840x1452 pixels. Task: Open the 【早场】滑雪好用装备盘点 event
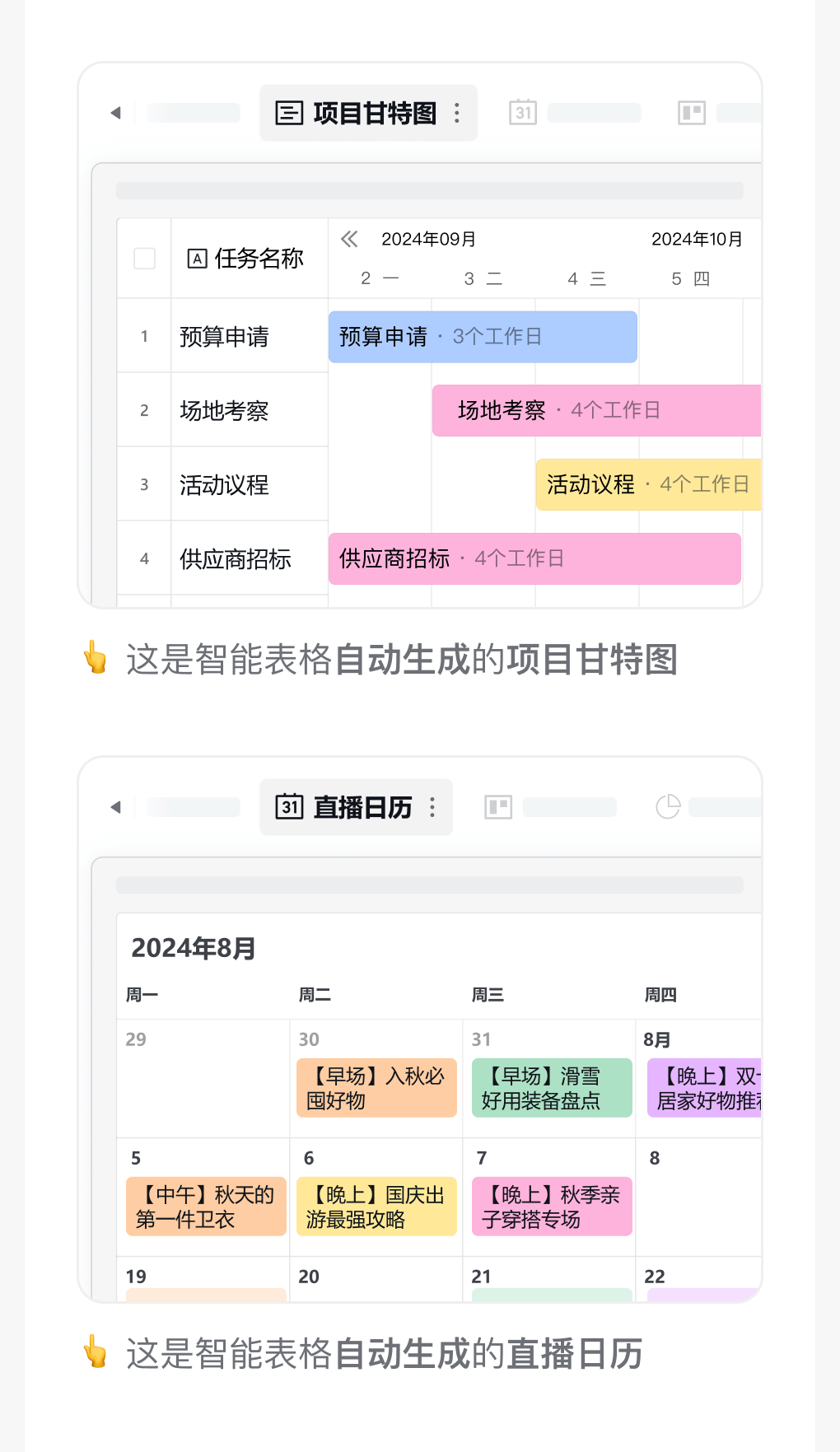point(552,1088)
